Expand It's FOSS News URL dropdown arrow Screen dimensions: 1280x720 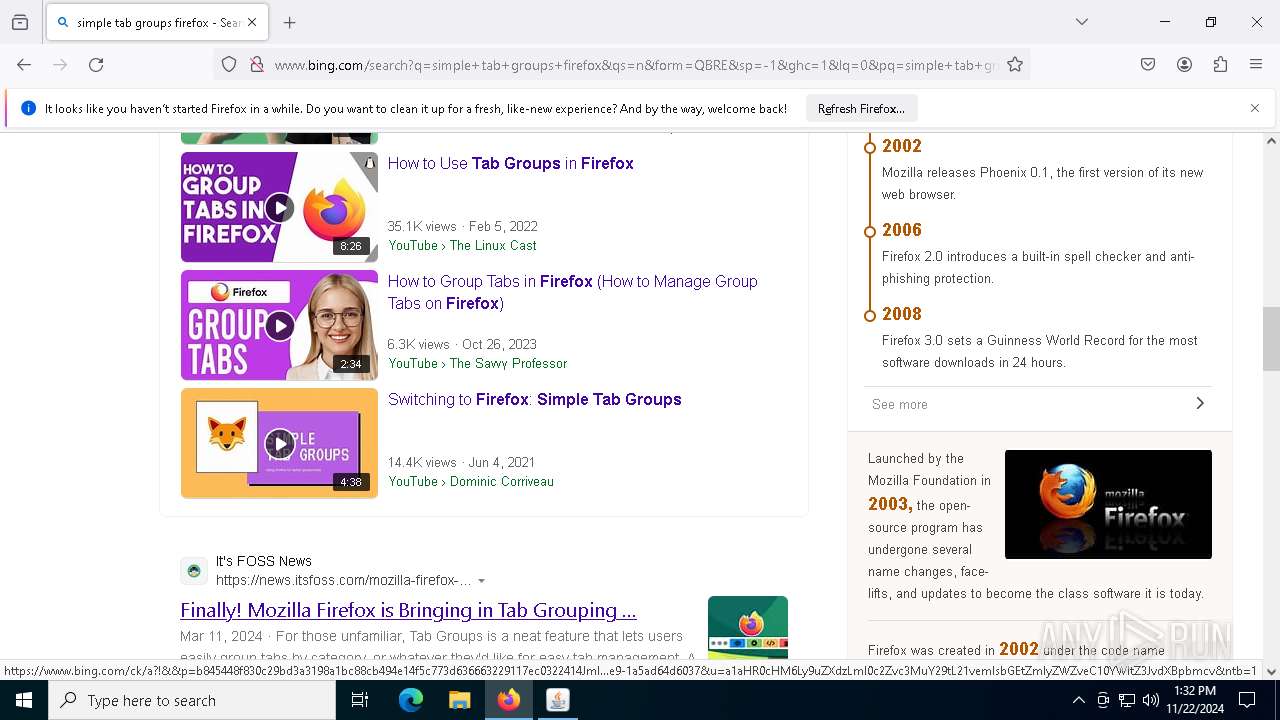(x=481, y=581)
